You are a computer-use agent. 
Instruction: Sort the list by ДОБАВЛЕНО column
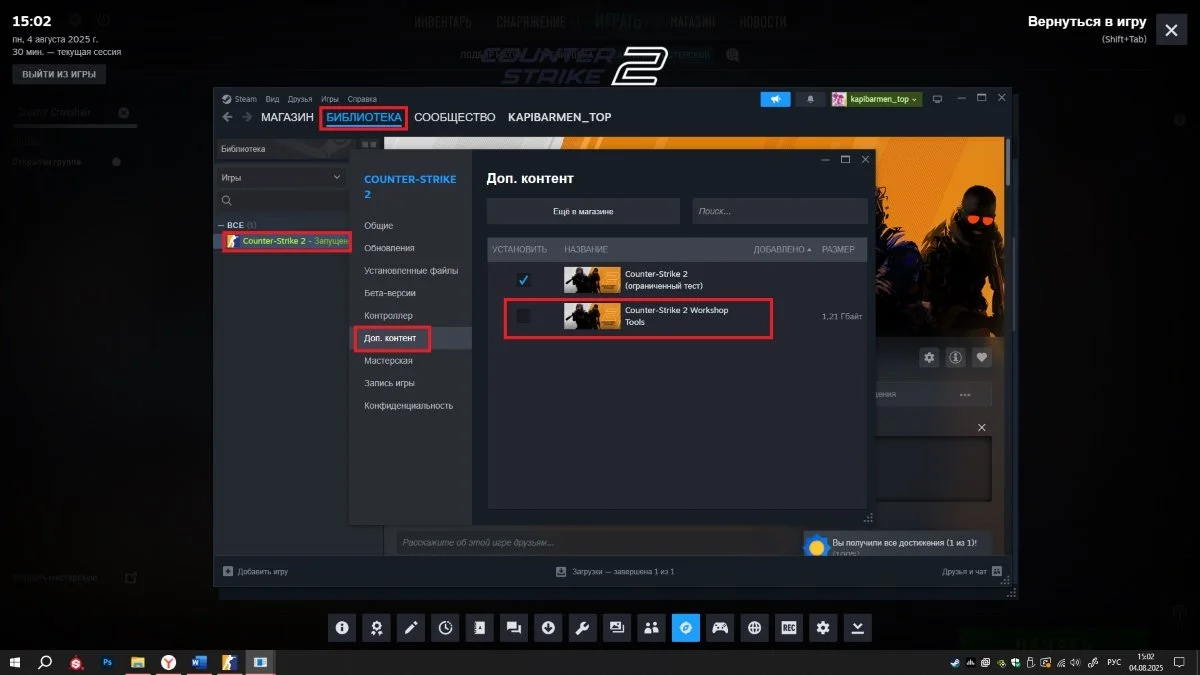pyautogui.click(x=782, y=249)
